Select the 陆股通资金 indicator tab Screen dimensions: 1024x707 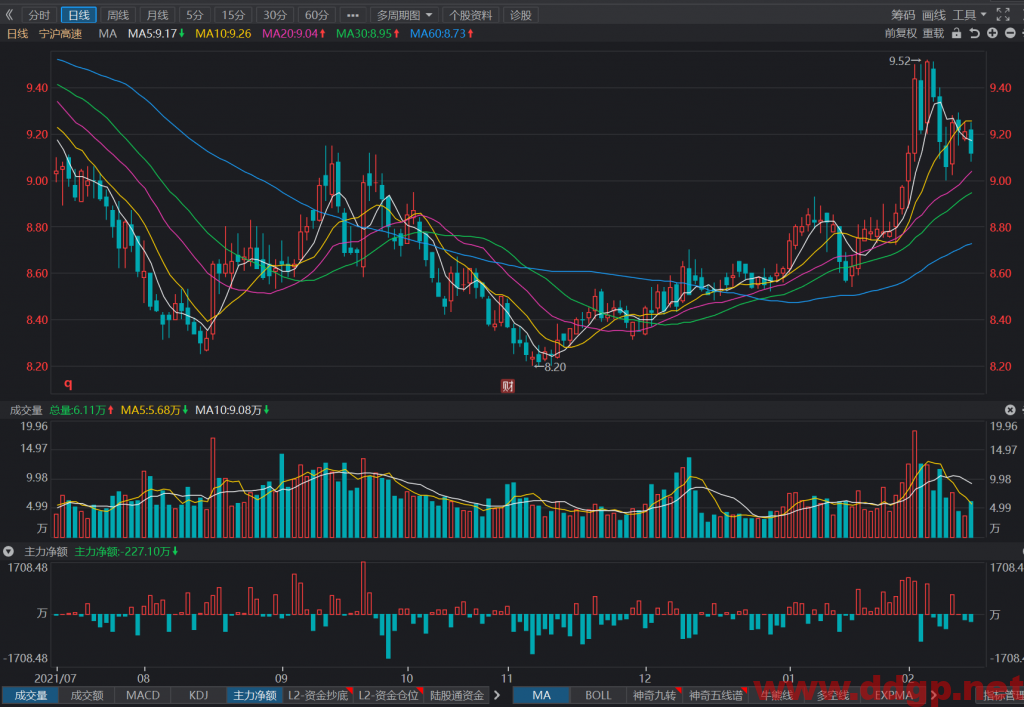(456, 696)
